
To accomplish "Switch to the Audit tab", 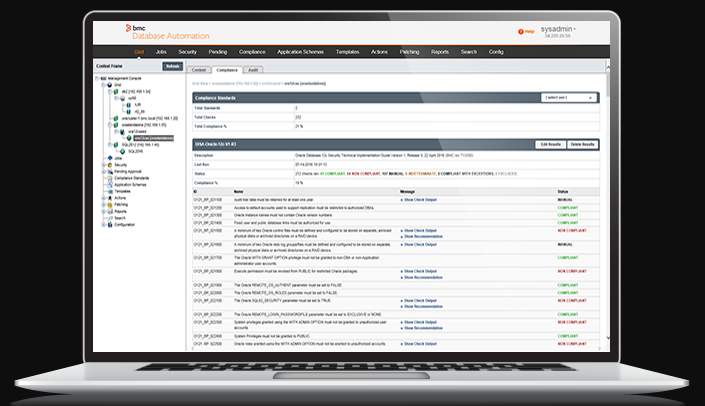I will click(253, 70).
